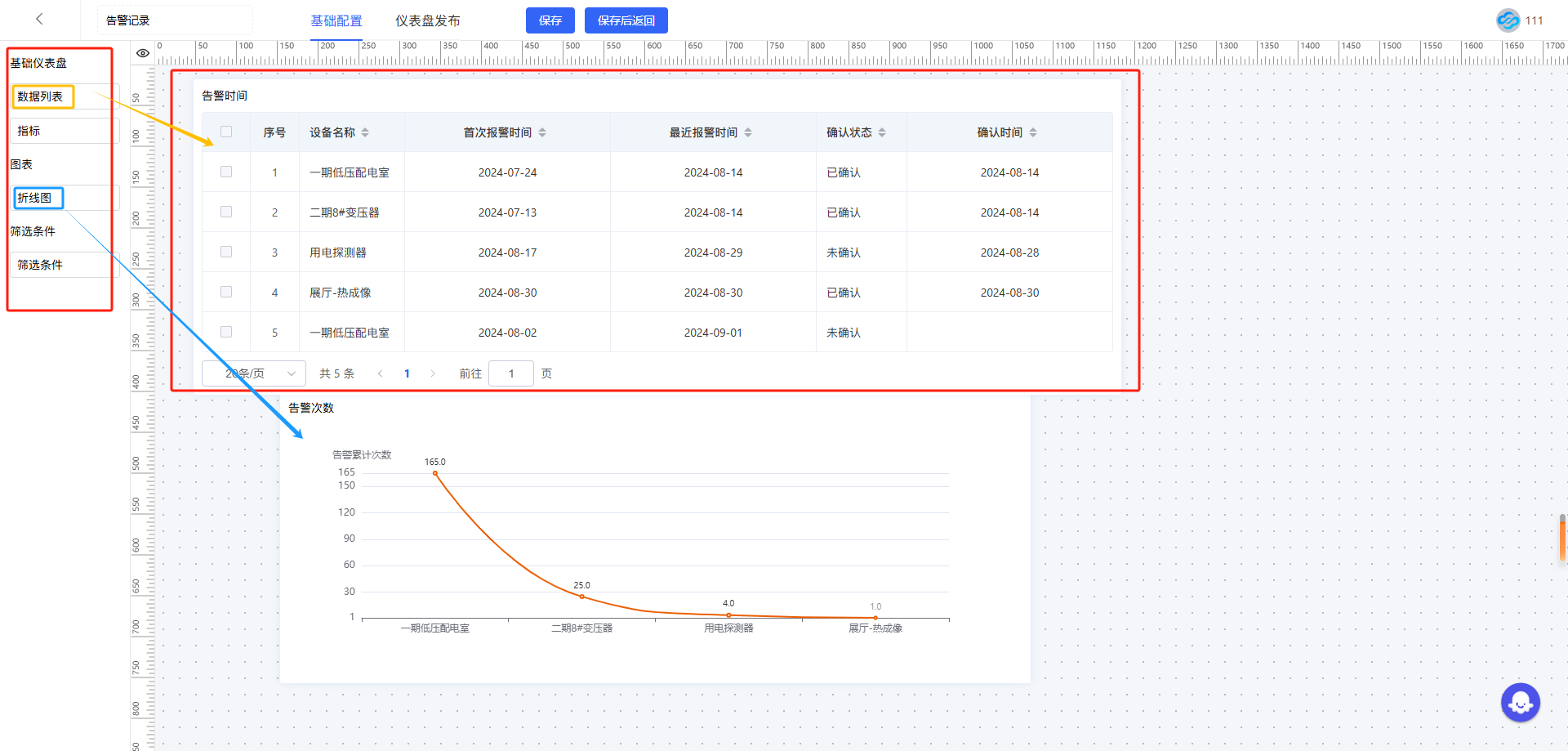Image resolution: width=1568 pixels, height=751 pixels.
Task: Switch to 仪表盘发布 tab
Action: (x=427, y=20)
